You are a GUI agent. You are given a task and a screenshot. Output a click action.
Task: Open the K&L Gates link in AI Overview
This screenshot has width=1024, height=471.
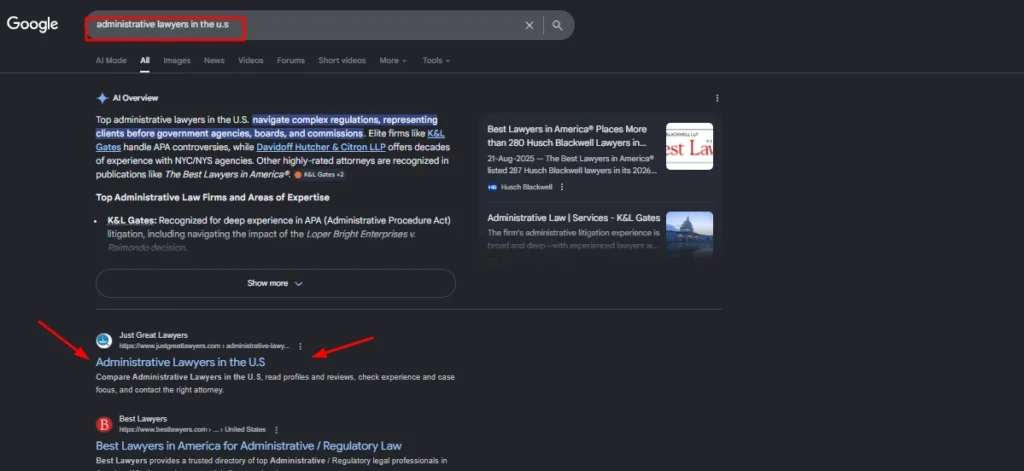(436, 133)
